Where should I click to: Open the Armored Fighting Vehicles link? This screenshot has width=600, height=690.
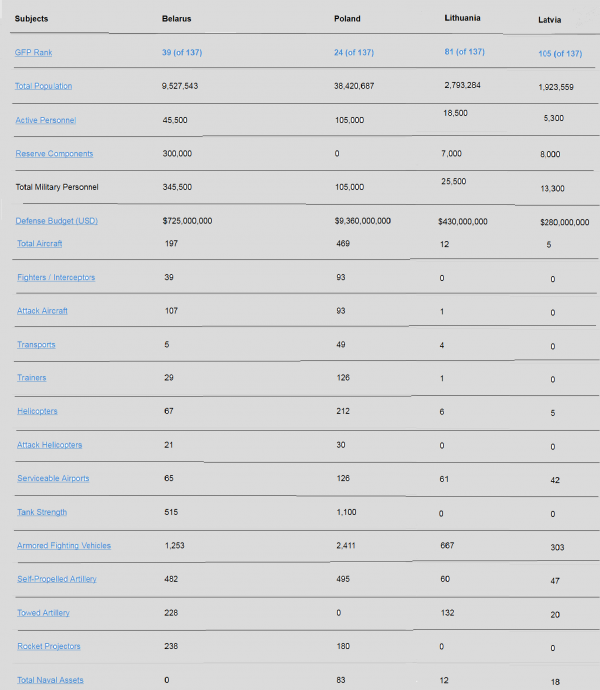click(x=64, y=546)
